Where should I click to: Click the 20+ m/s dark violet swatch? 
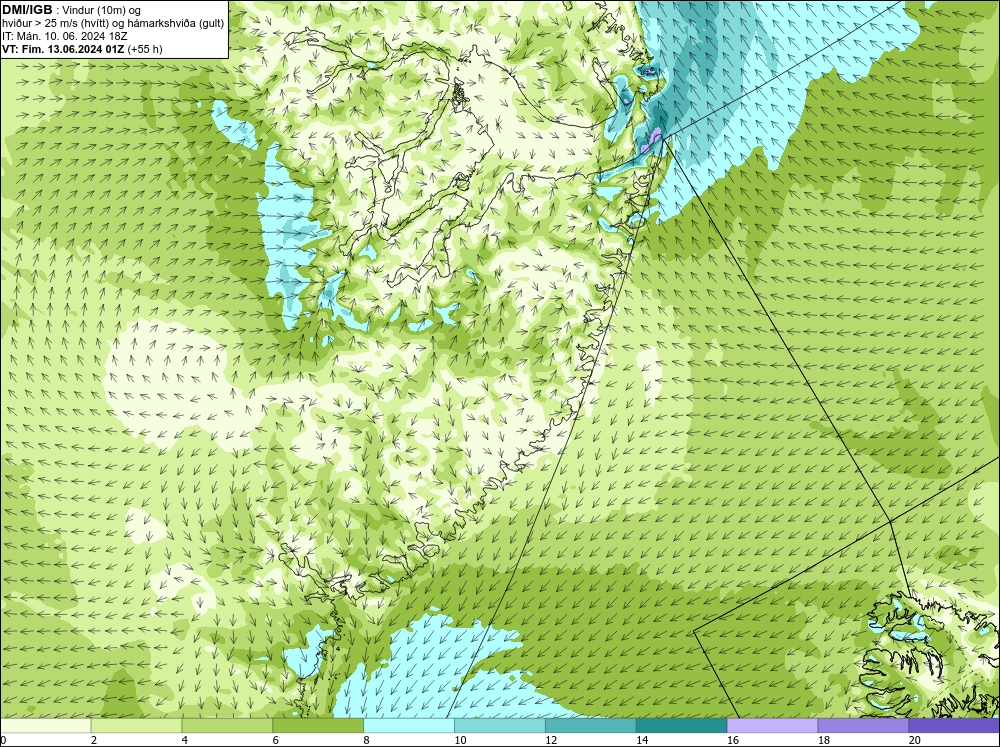[953, 725]
